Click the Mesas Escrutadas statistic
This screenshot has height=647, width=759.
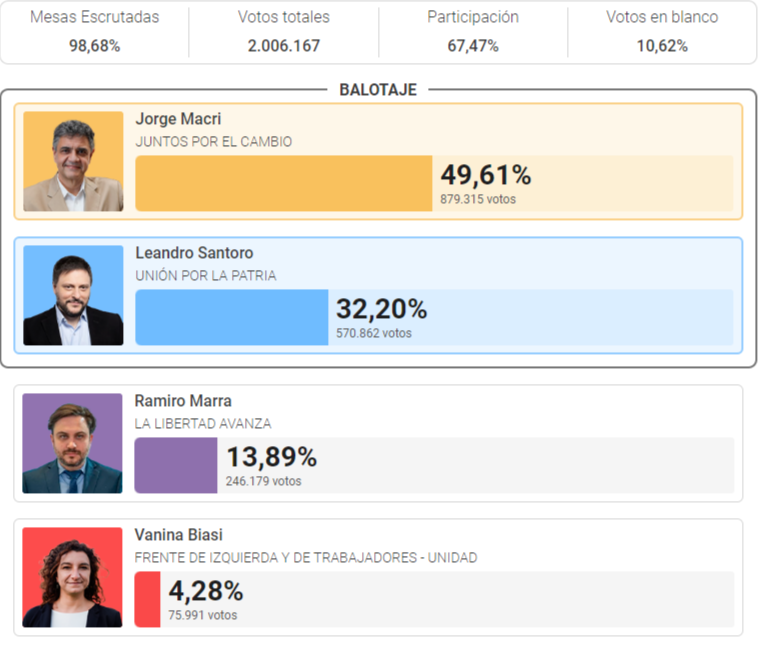[94, 31]
